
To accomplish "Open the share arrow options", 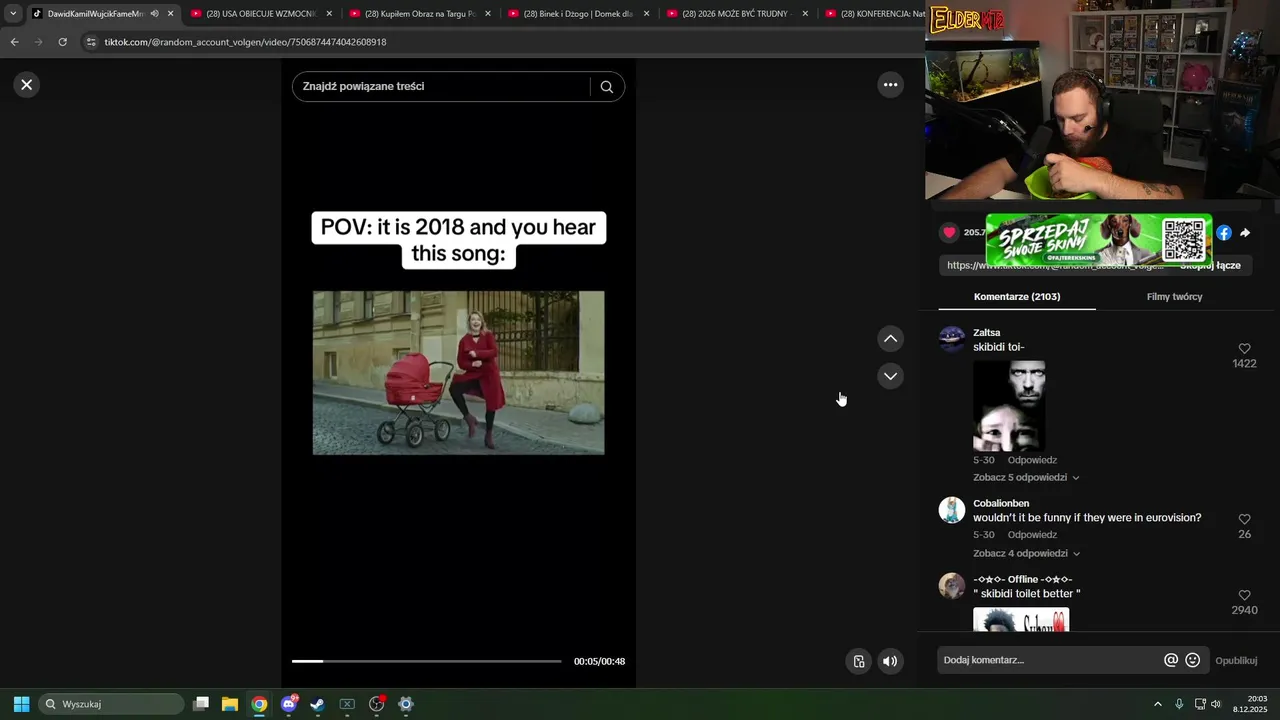I will click(1245, 233).
